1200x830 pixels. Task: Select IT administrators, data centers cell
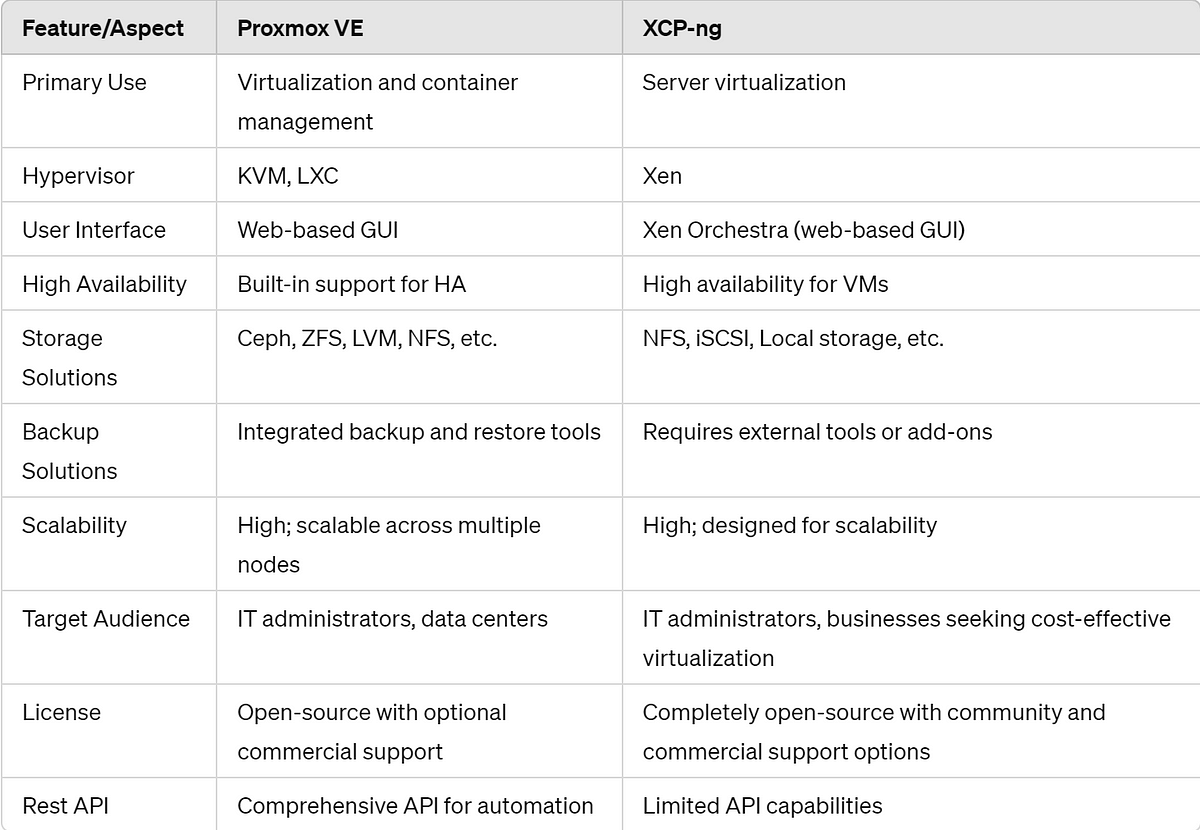392,619
